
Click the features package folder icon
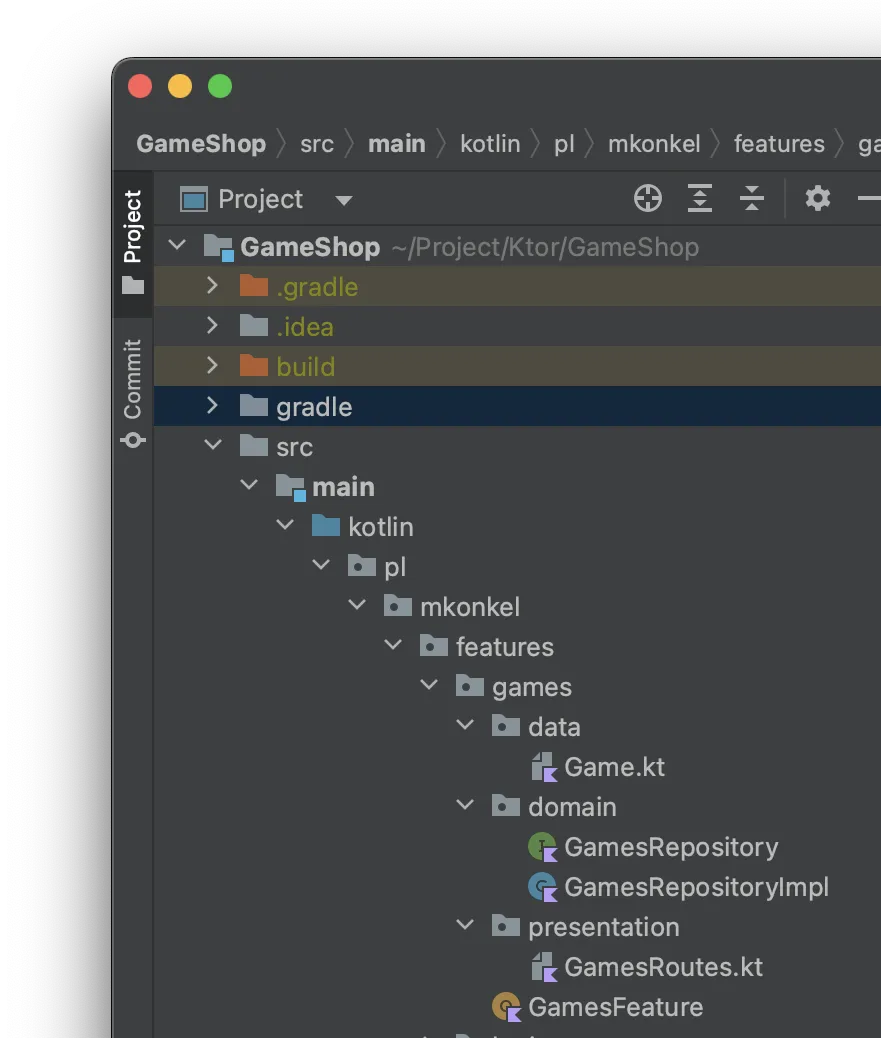(x=434, y=646)
